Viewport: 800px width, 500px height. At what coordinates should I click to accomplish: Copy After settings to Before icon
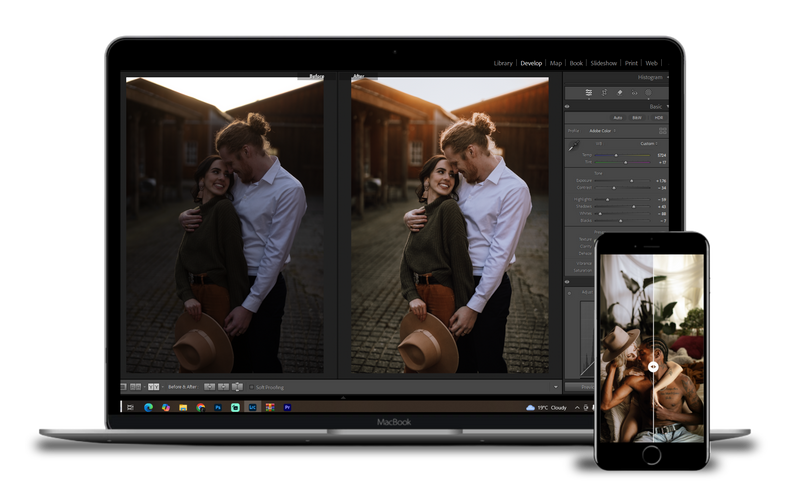click(223, 387)
